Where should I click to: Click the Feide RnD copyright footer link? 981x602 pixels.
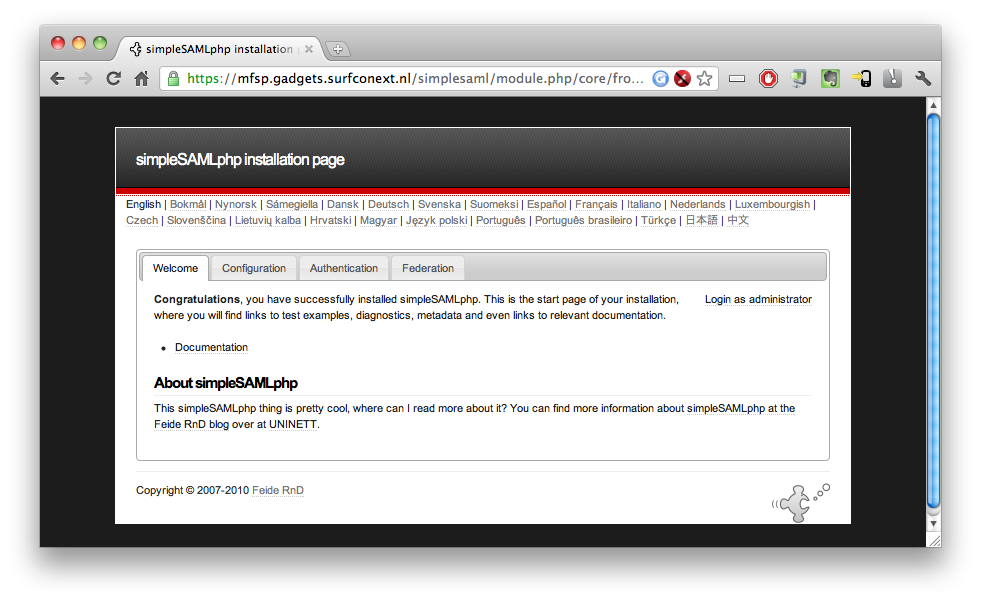278,491
